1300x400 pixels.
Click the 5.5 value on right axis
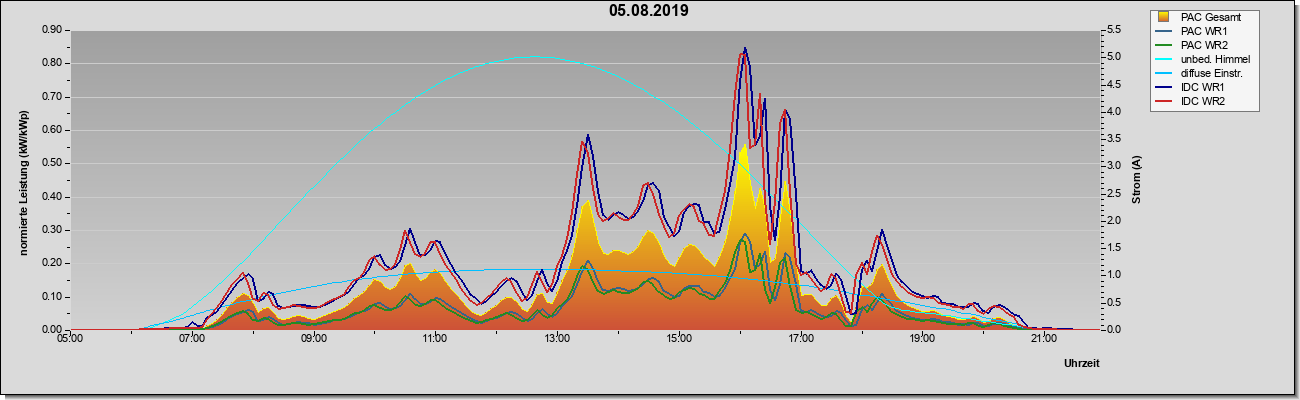click(x=1111, y=30)
